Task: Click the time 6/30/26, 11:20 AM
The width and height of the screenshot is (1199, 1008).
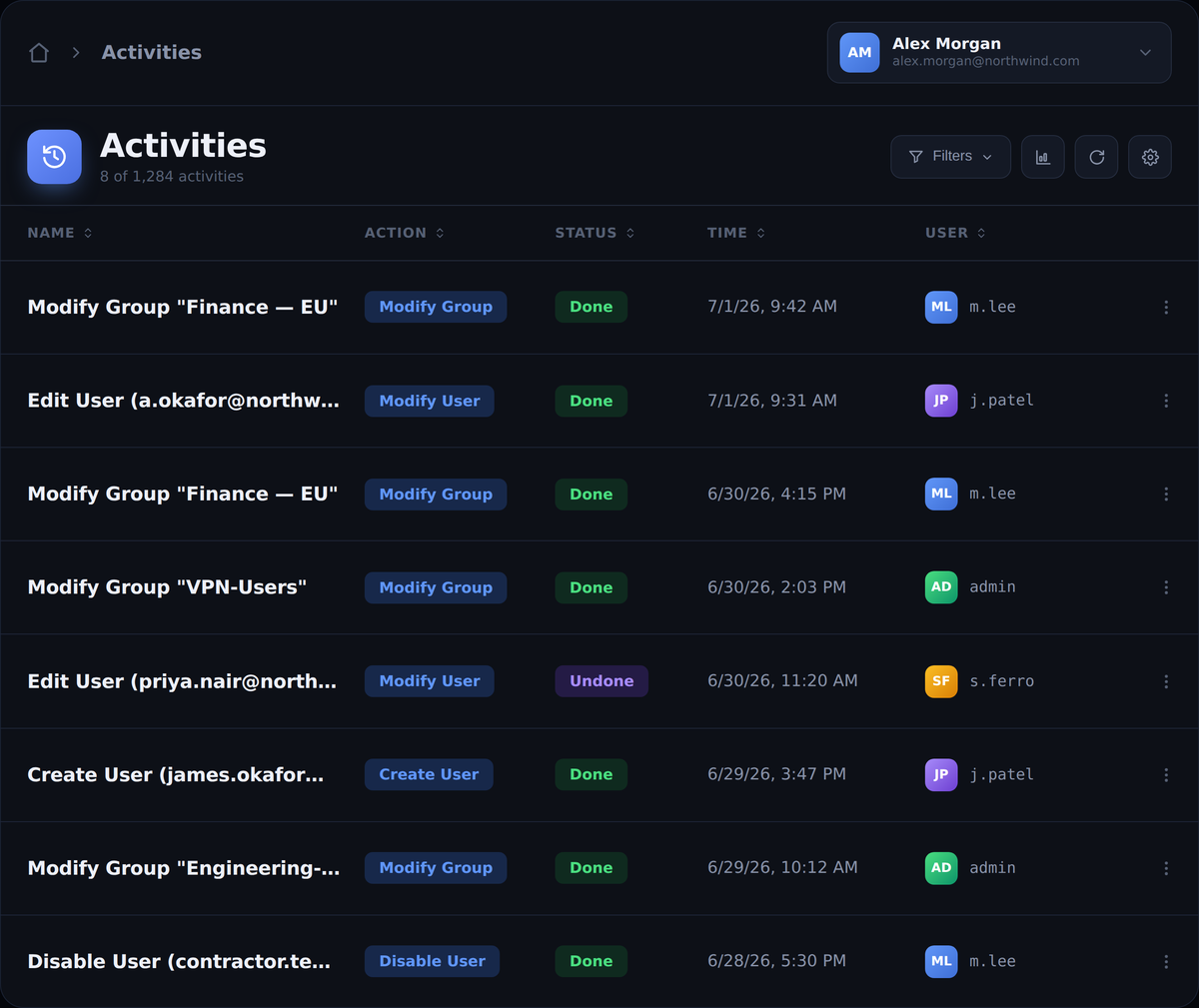Action: pyautogui.click(x=782, y=681)
